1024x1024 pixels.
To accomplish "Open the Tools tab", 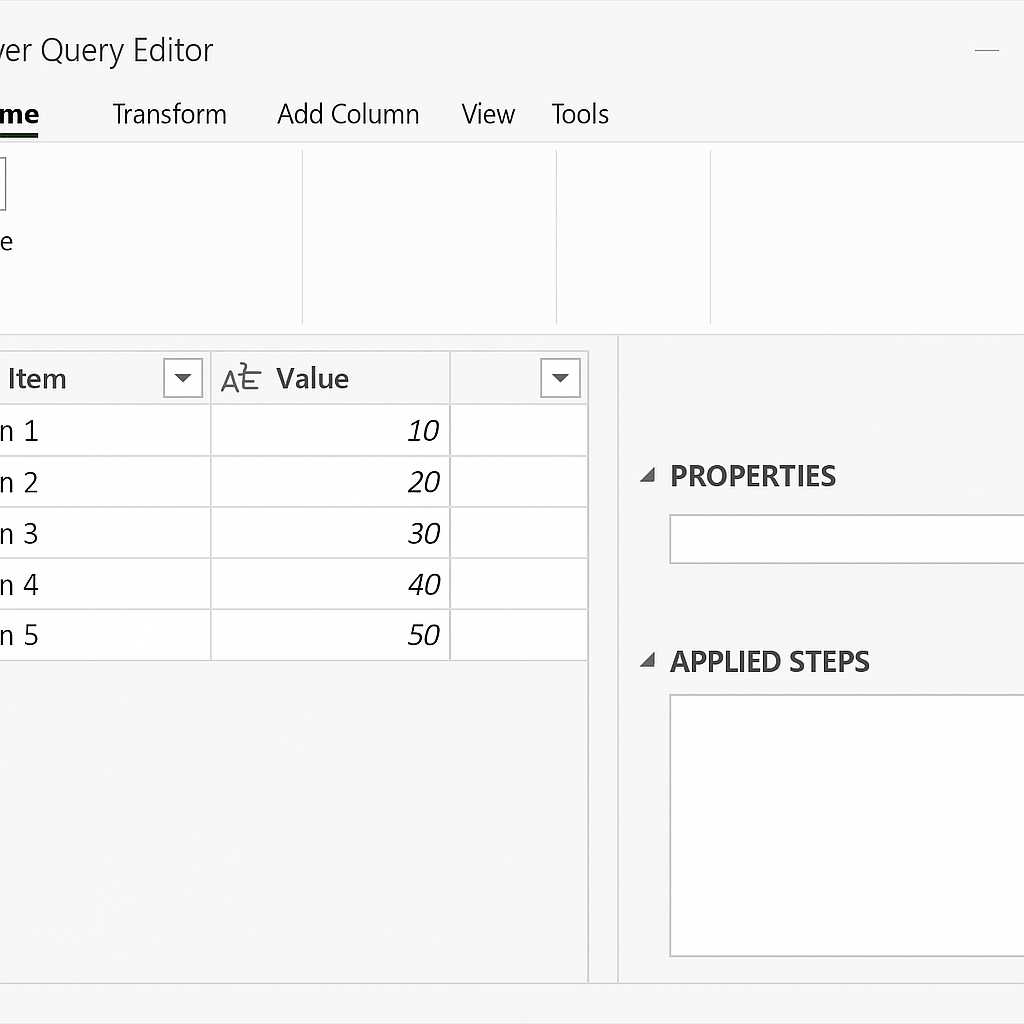I will 580,114.
